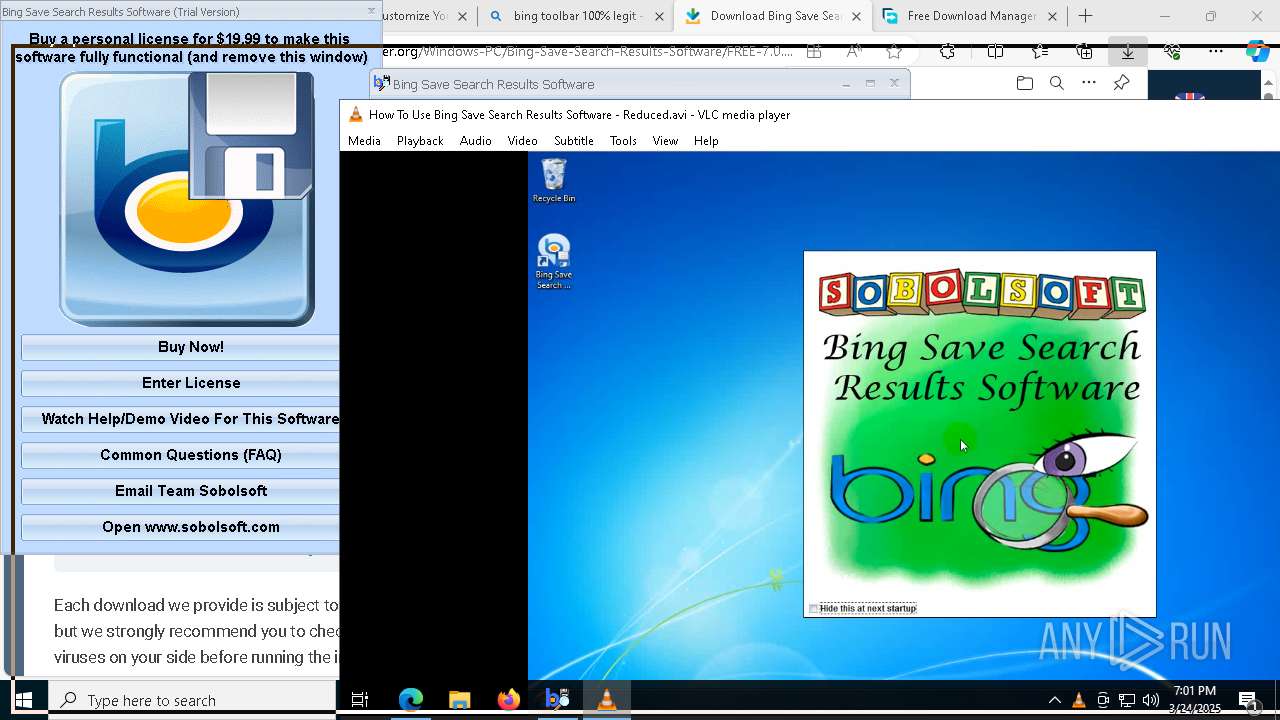Open the Subtitle menu in VLC
Image resolution: width=1280 pixels, height=720 pixels.
(574, 141)
